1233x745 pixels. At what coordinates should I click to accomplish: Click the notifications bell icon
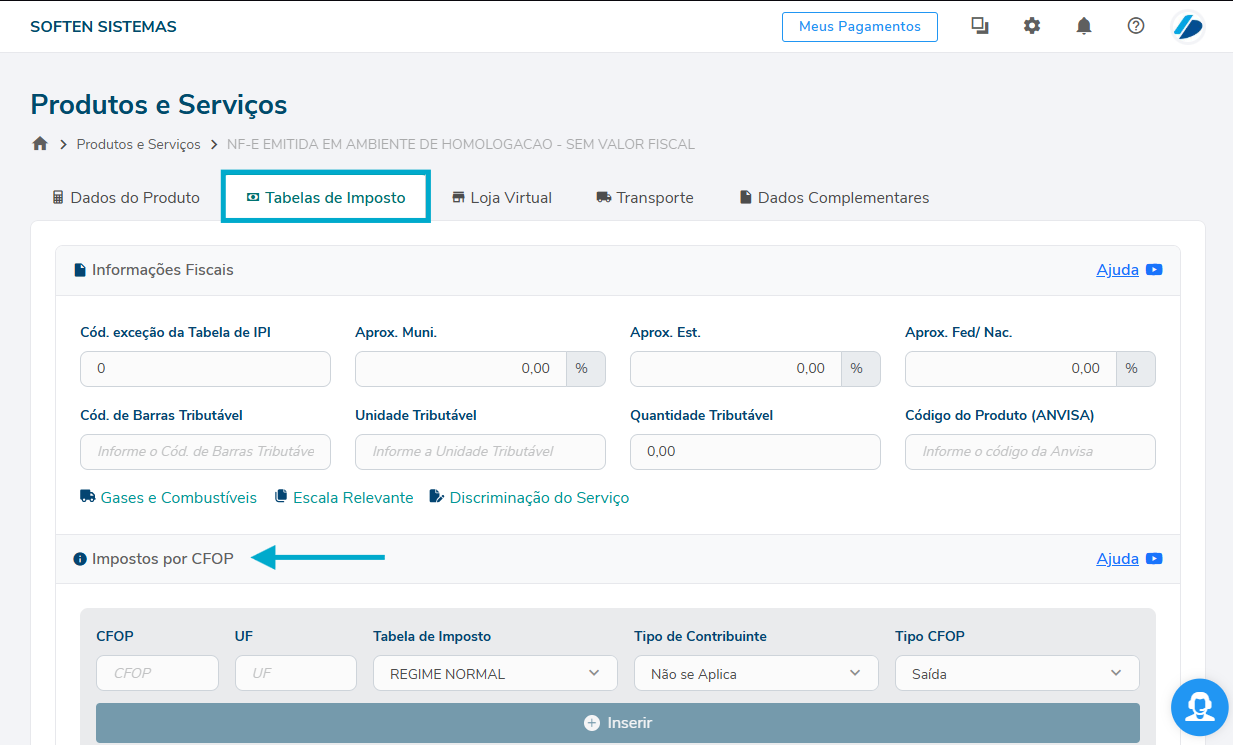pyautogui.click(x=1083, y=27)
